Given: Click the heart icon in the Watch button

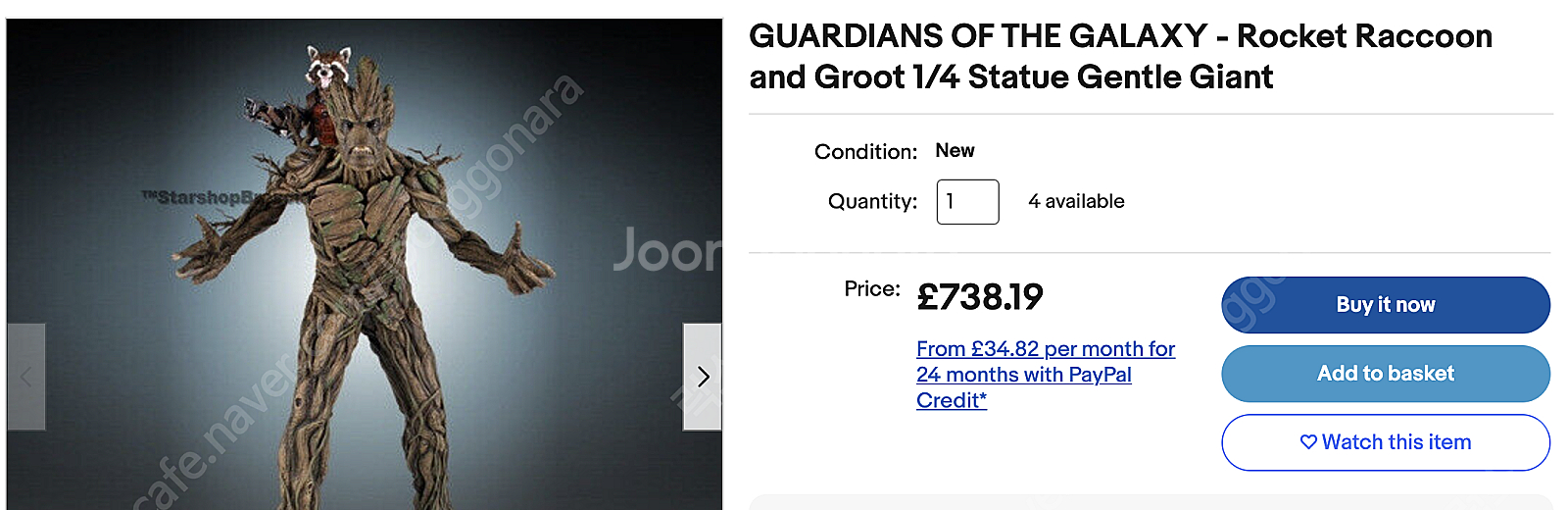Looking at the screenshot, I should [x=1308, y=442].
